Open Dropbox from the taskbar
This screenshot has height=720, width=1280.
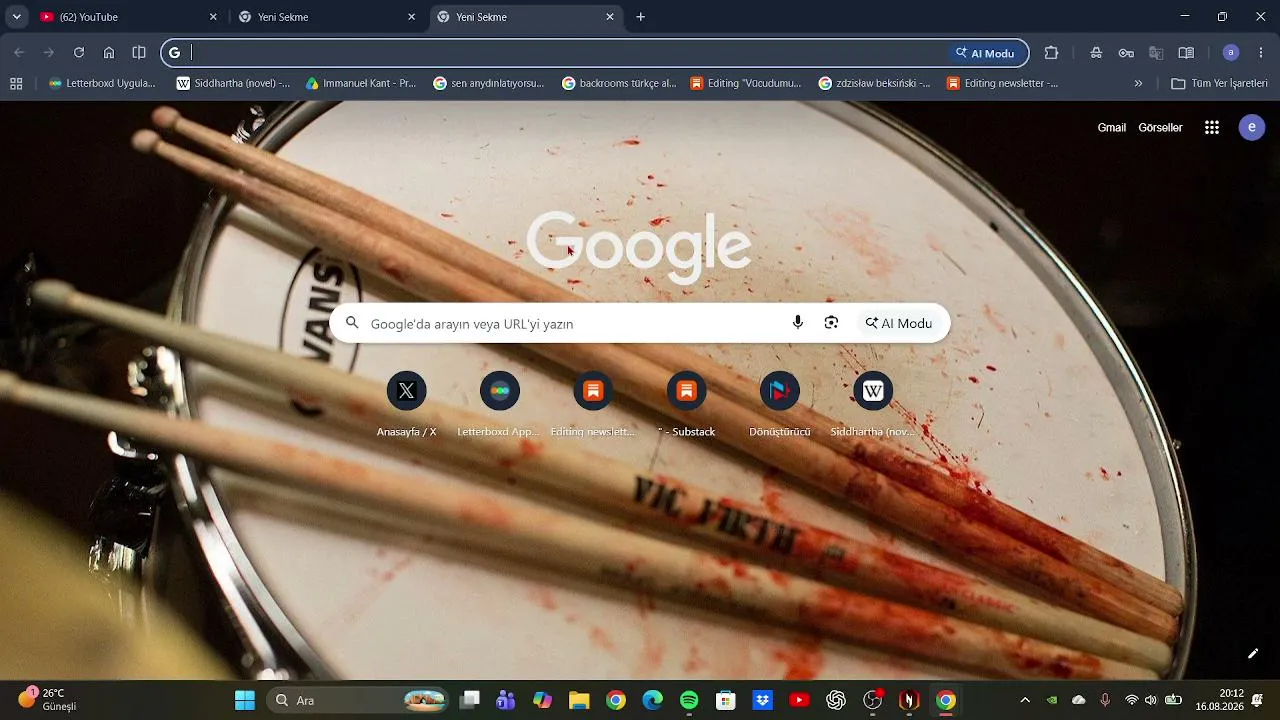pos(762,700)
